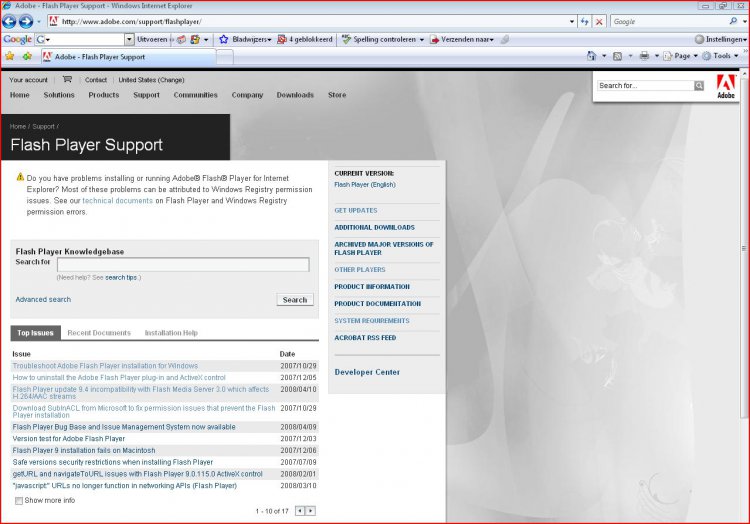Click the Google logo in the toolbar

(x=17, y=39)
